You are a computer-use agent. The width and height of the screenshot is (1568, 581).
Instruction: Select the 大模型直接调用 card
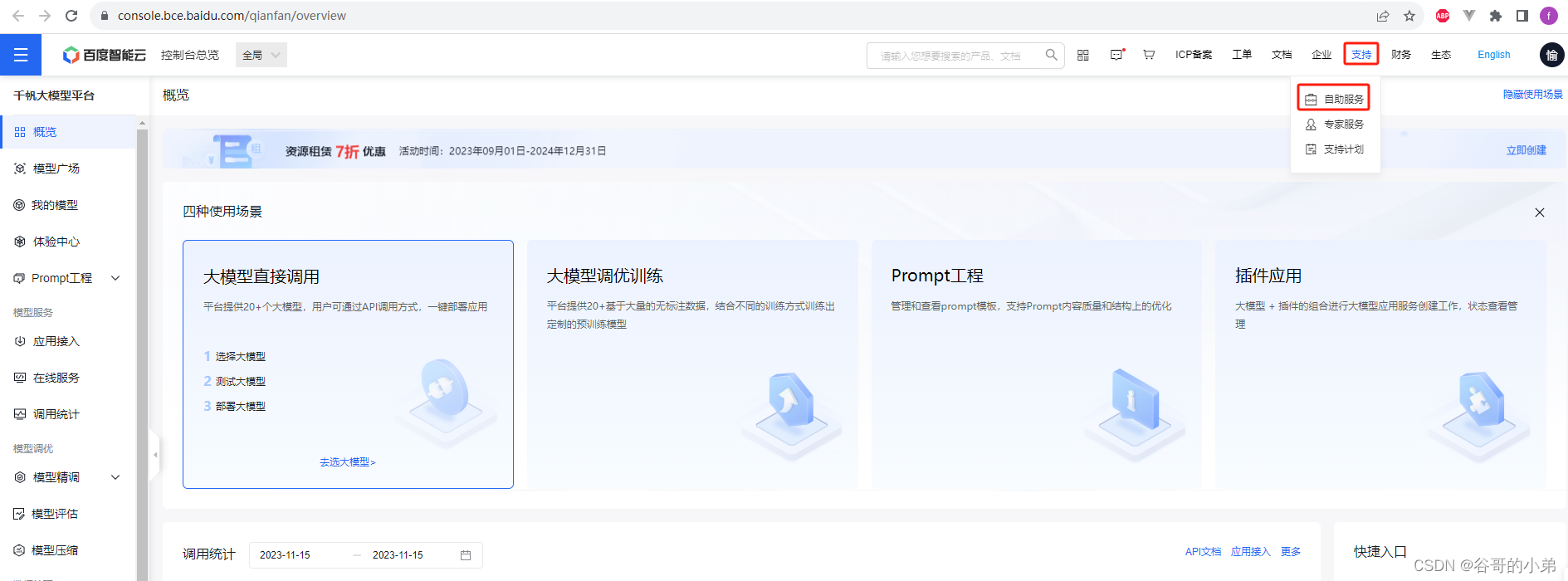[x=348, y=364]
